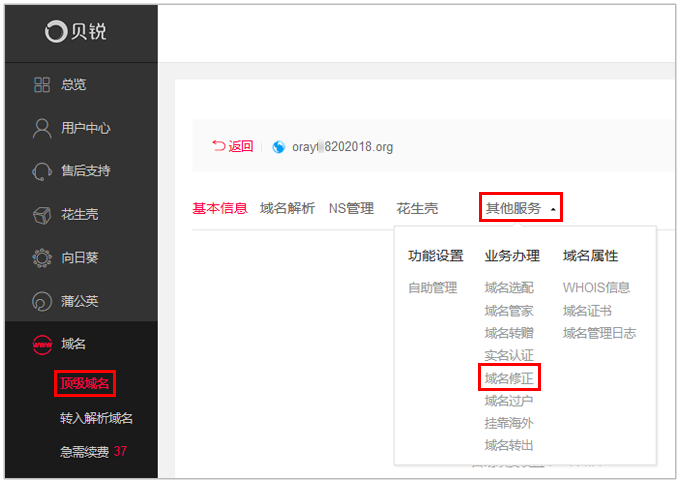Switch to the NS管理 tab
680x483 pixels.
[351, 208]
